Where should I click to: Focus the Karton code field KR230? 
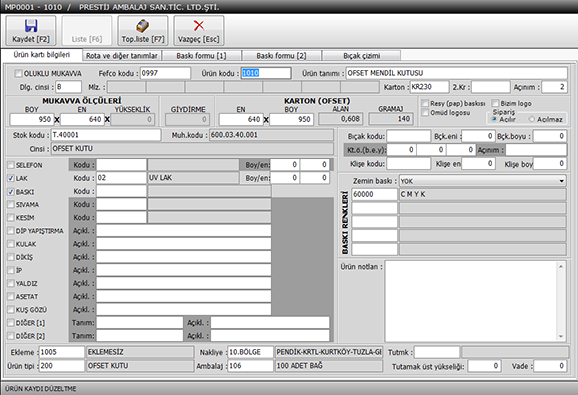click(429, 87)
